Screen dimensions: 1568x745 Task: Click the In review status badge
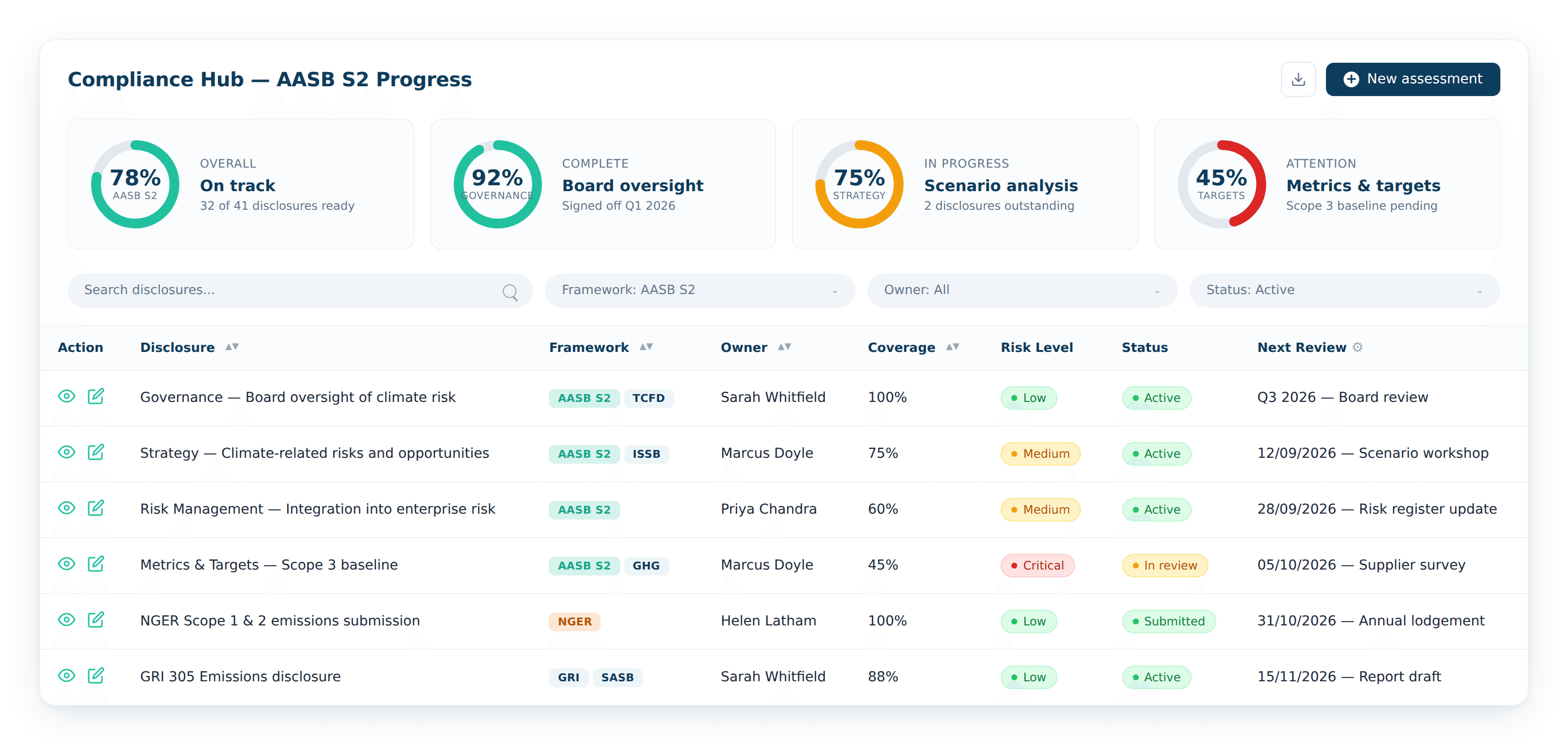(x=1164, y=566)
